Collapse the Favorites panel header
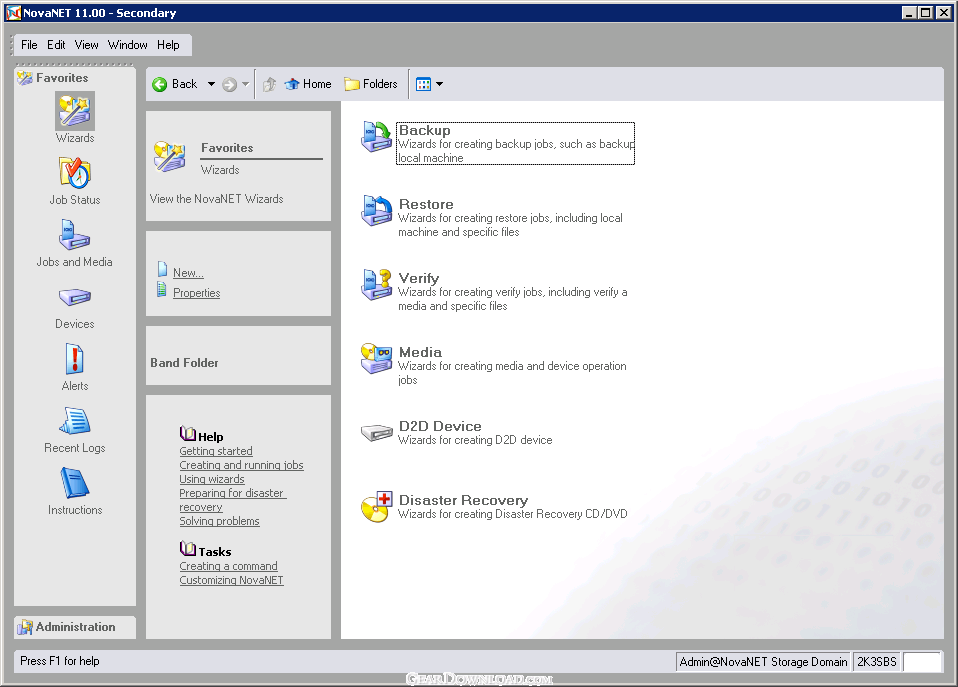The width and height of the screenshot is (958, 687). tap(75, 78)
